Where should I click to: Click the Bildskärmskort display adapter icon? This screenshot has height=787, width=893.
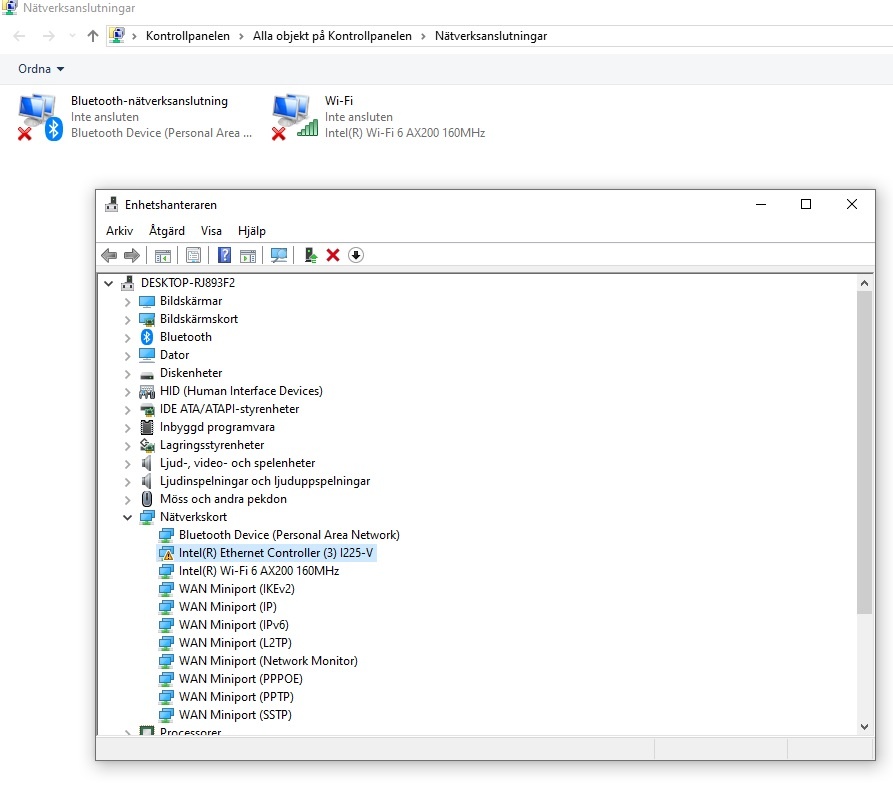pyautogui.click(x=147, y=319)
